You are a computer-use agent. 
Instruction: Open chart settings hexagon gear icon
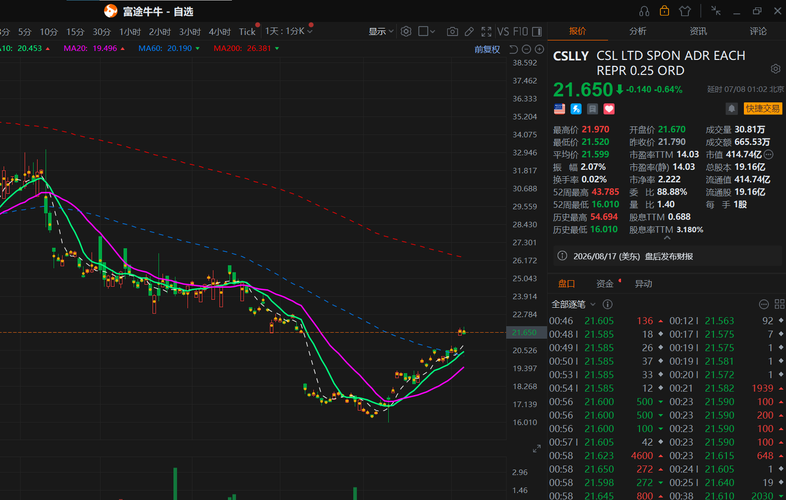(406, 31)
